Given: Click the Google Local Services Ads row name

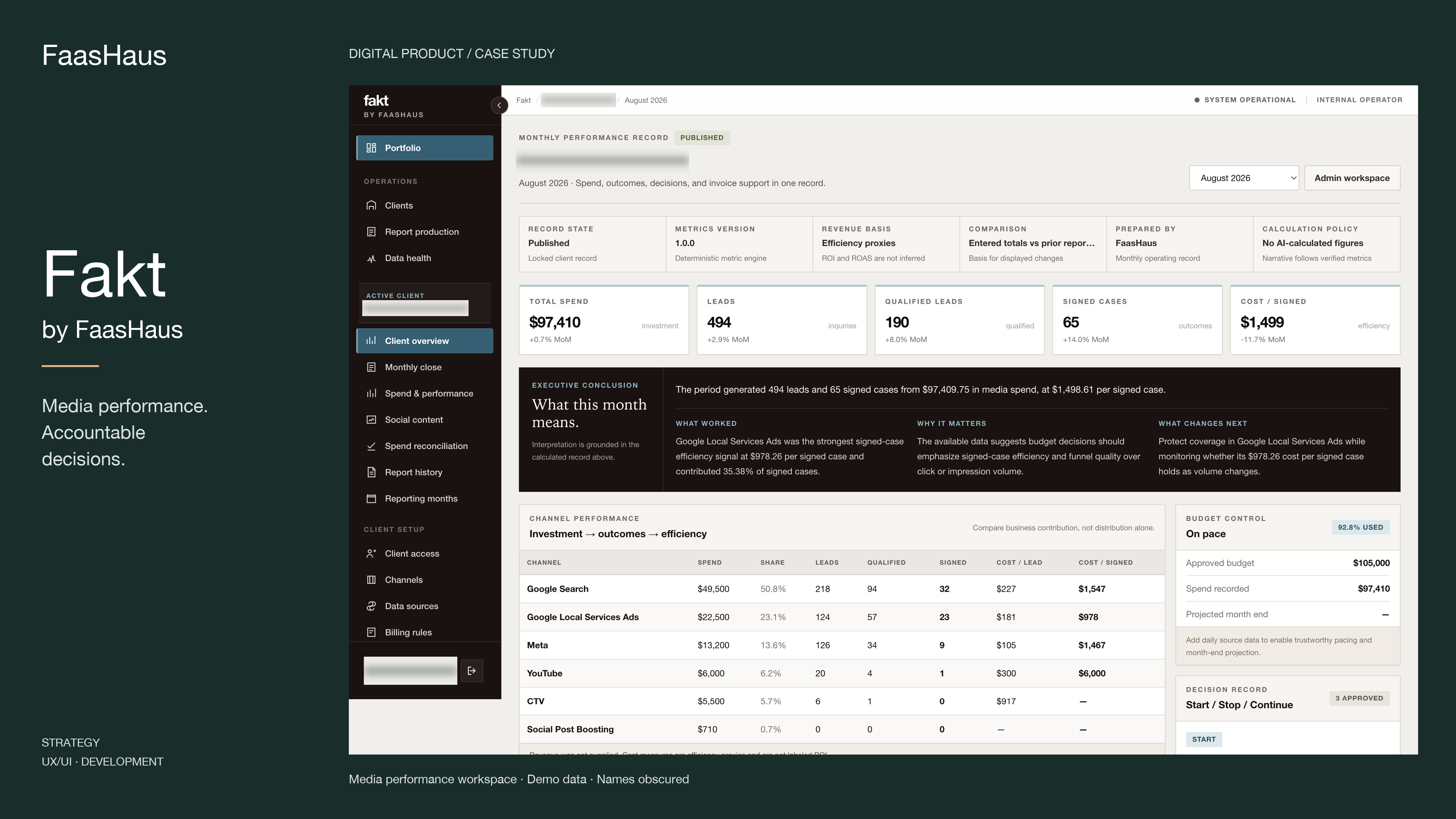Looking at the screenshot, I should coord(583,617).
